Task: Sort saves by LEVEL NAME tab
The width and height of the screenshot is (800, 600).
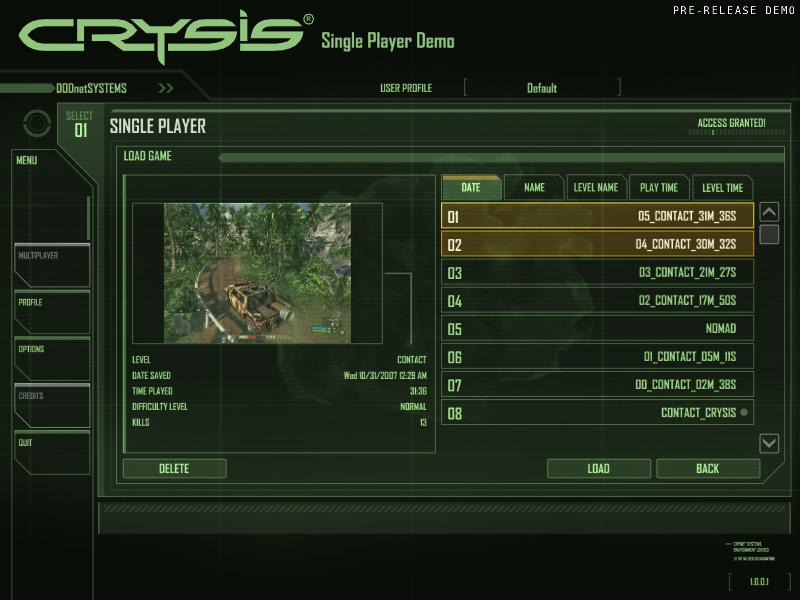Action: click(x=595, y=187)
